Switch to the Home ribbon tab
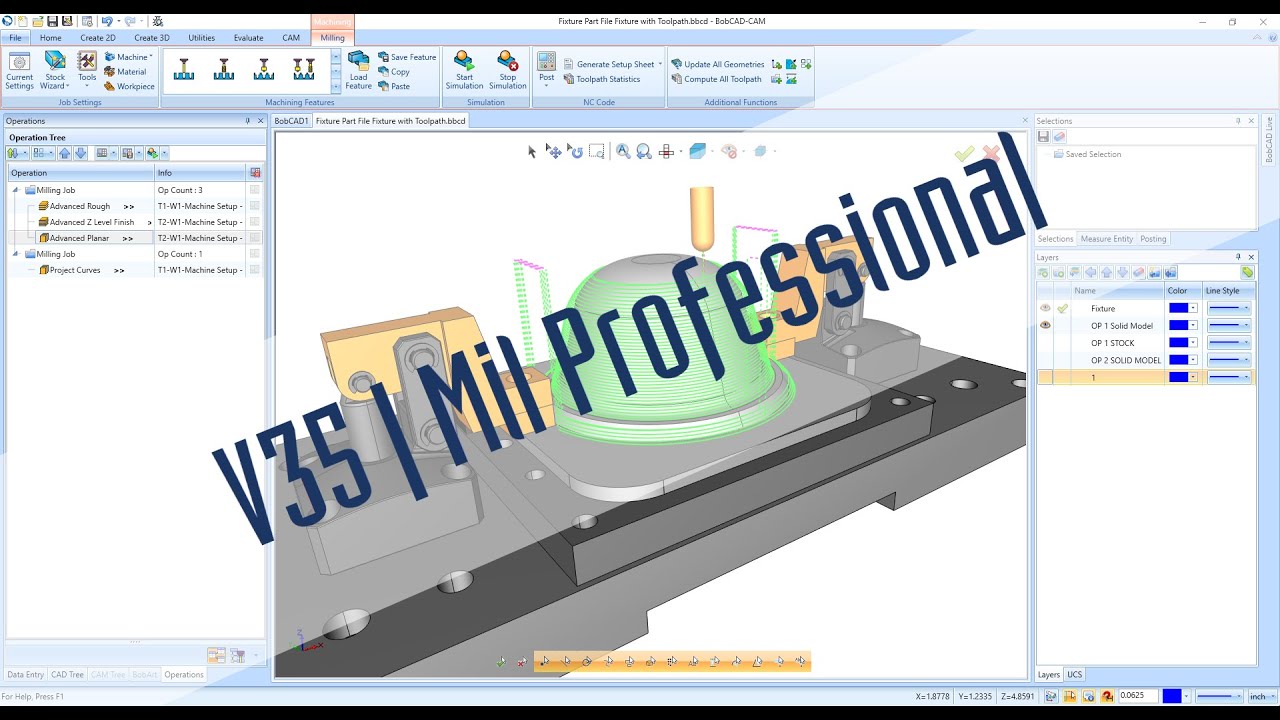This screenshot has width=1280, height=720. [x=50, y=38]
